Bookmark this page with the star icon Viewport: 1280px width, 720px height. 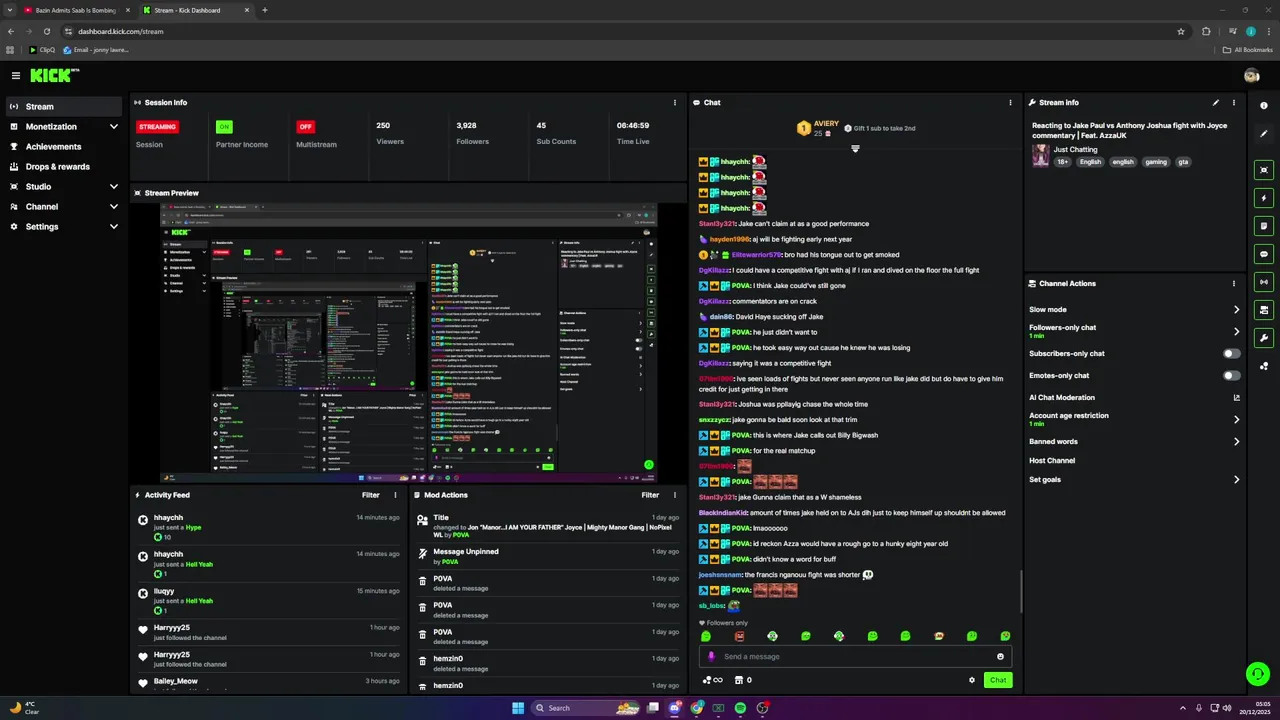[1181, 31]
